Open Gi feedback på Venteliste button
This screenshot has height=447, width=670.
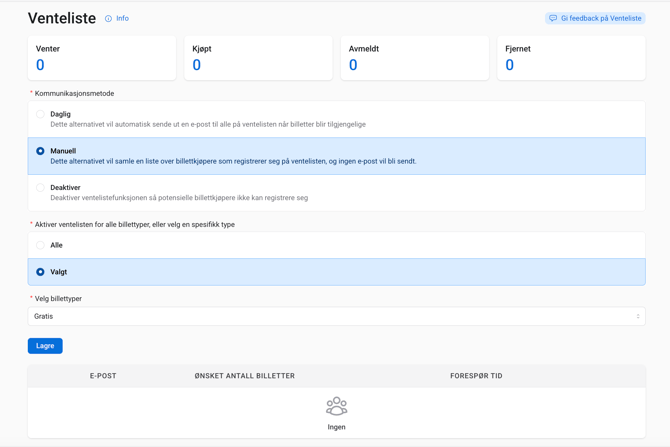tap(595, 18)
